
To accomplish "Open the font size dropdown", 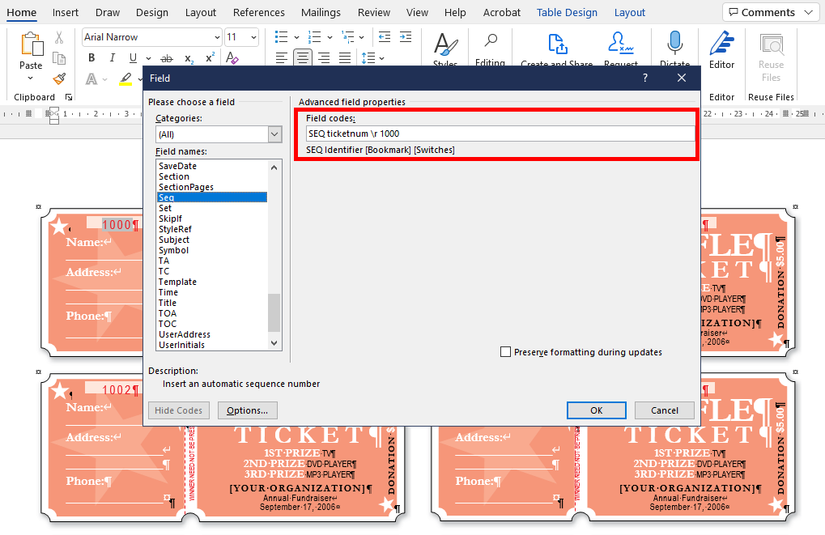I will tap(254, 37).
